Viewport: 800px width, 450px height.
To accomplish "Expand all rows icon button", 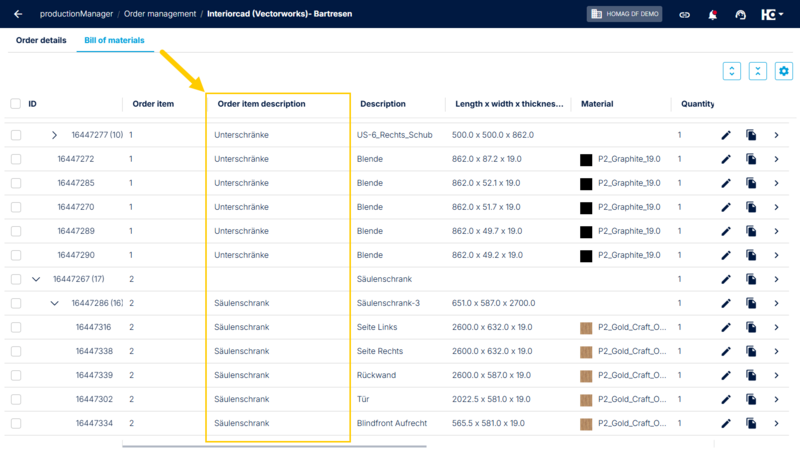I will 732,71.
